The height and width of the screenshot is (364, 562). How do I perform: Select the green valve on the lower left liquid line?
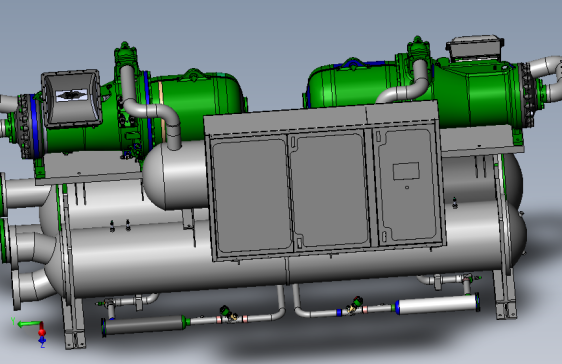pos(225,310)
